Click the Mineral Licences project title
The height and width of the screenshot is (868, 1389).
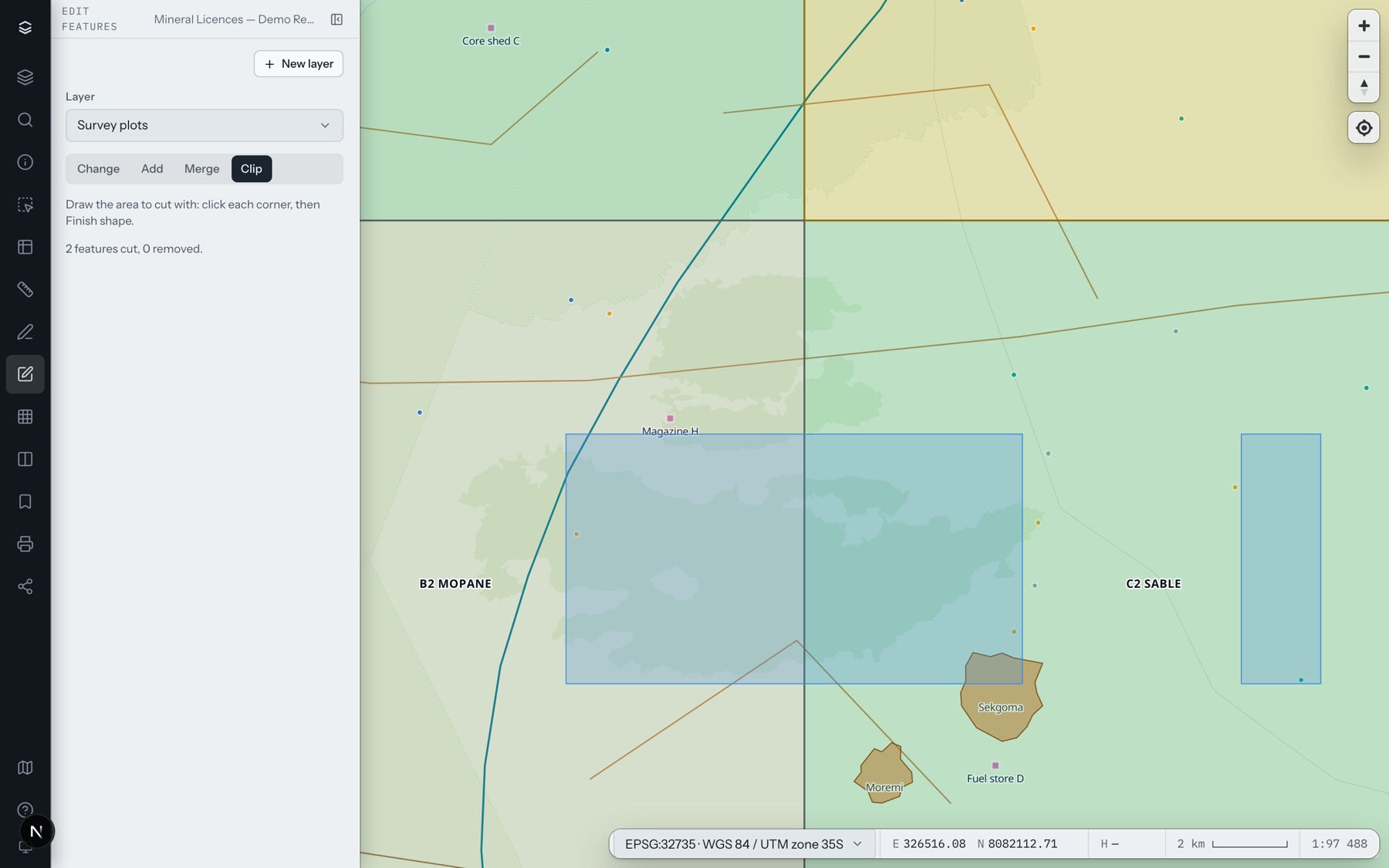click(x=234, y=19)
